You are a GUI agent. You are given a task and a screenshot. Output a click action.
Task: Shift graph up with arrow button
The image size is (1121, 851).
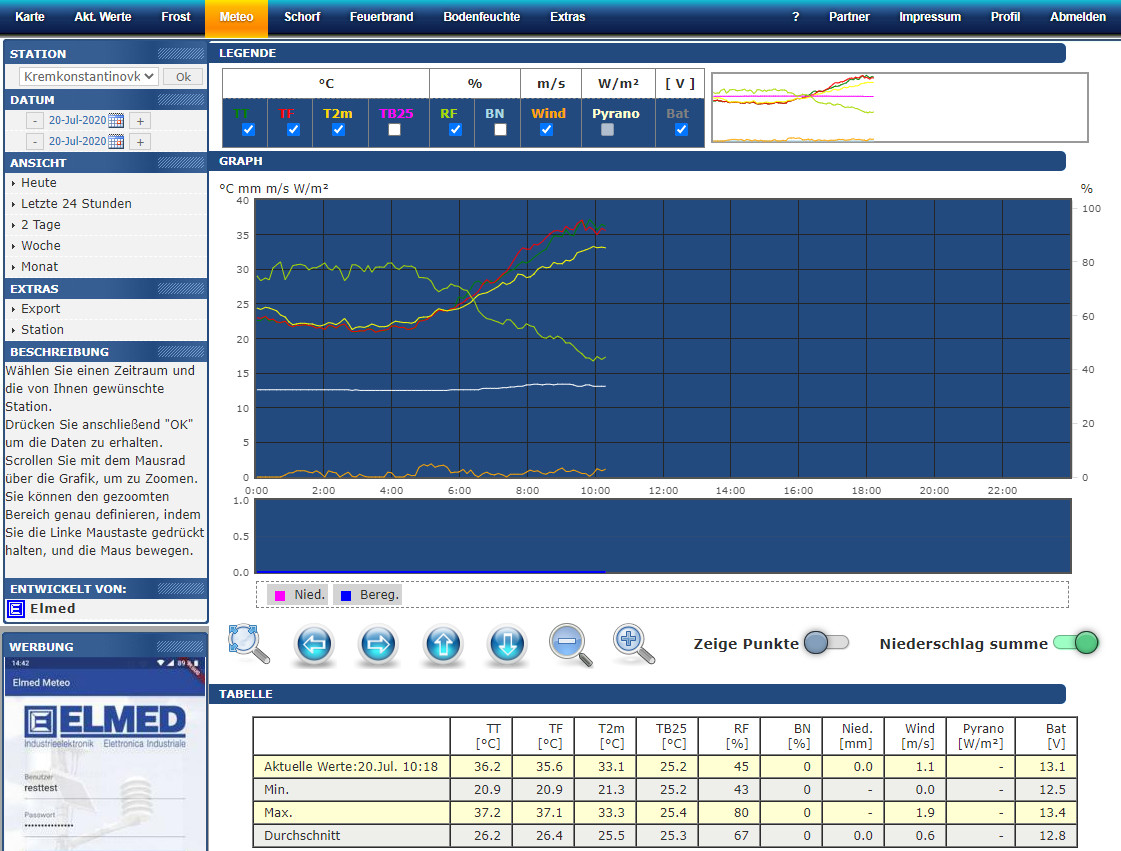[x=443, y=644]
